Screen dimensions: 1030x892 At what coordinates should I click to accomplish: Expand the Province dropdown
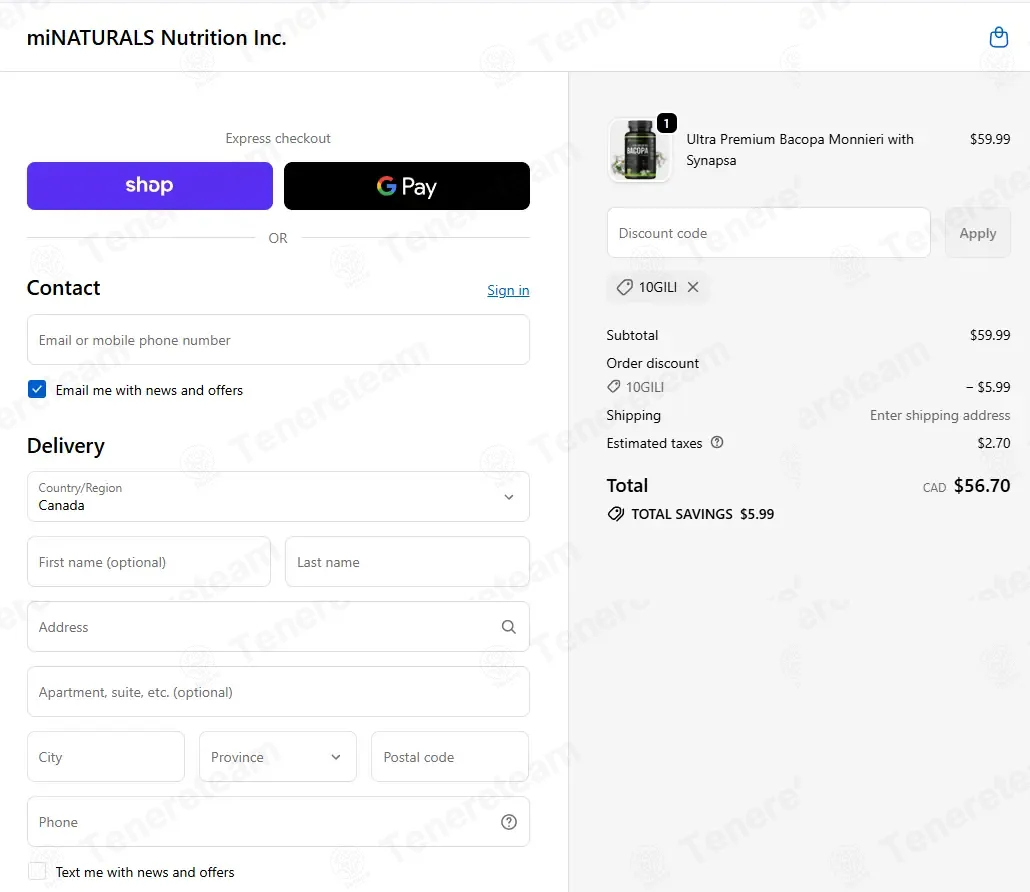(278, 757)
